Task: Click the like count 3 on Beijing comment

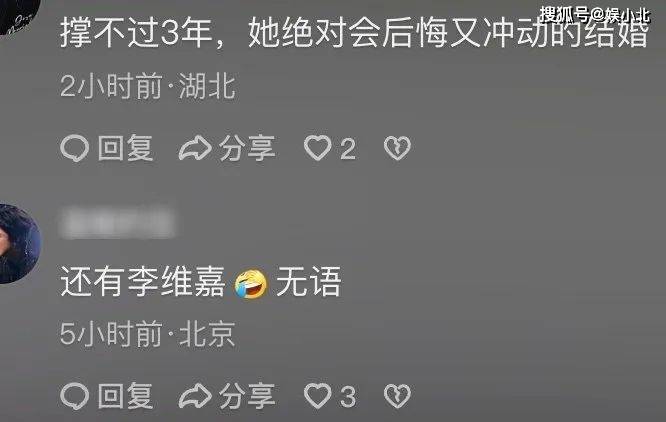Action: (x=348, y=397)
